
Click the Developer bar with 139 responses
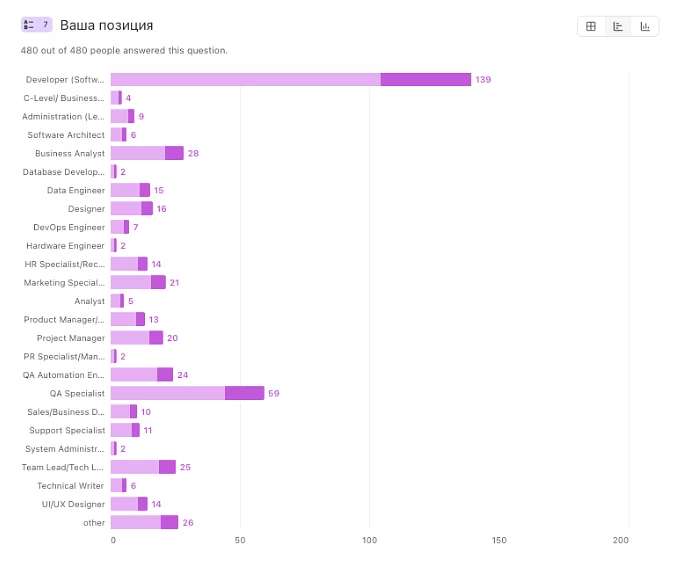coord(290,79)
